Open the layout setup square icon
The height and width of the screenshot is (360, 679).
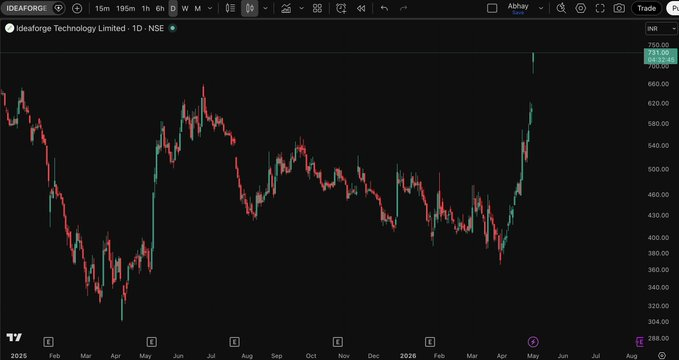pyautogui.click(x=492, y=8)
